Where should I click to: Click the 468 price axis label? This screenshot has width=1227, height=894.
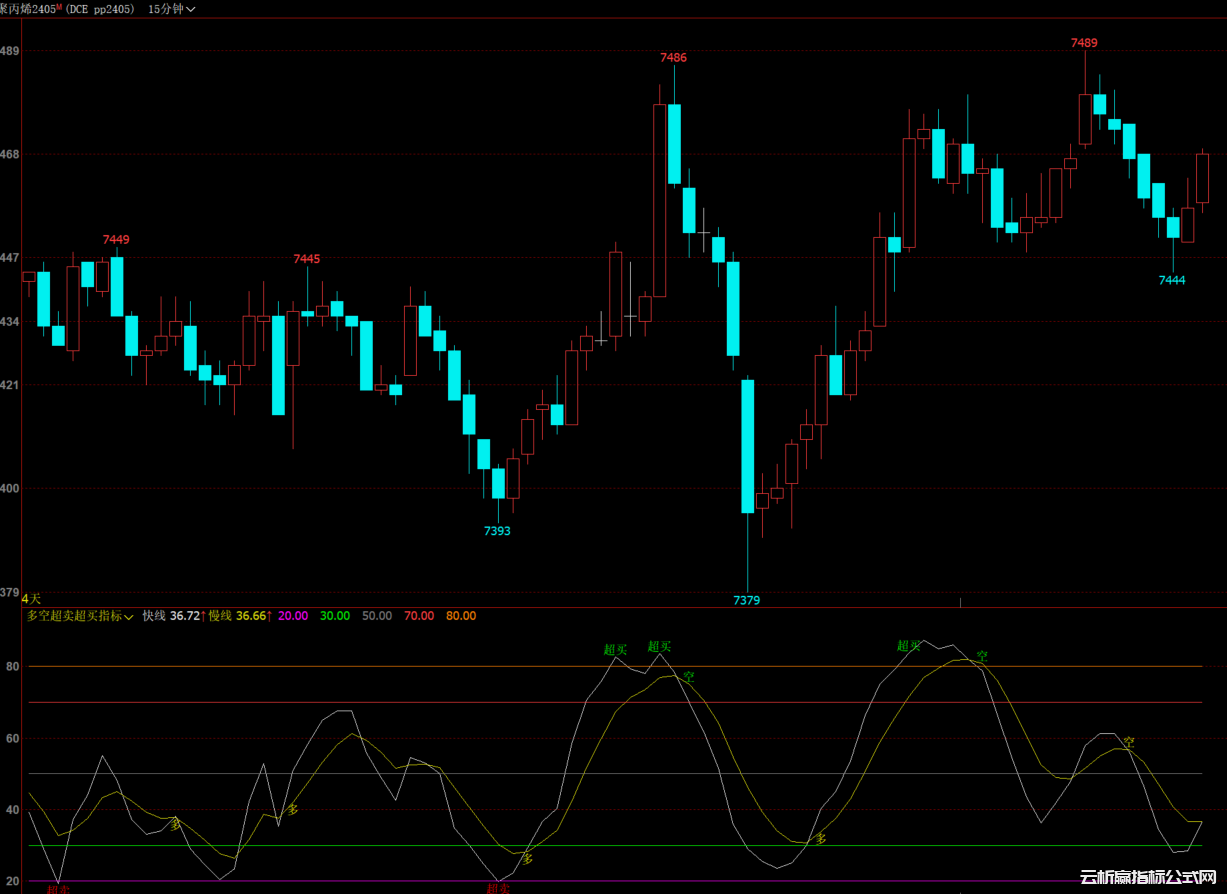pos(9,155)
